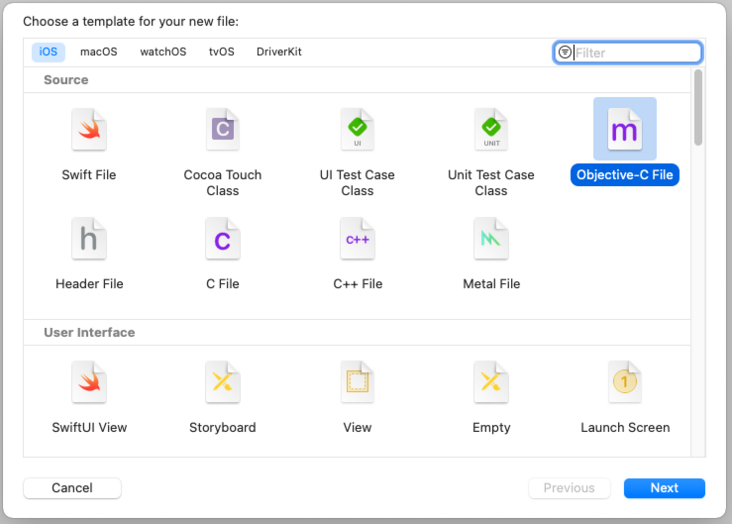Click the 'Source' section header

[66, 80]
